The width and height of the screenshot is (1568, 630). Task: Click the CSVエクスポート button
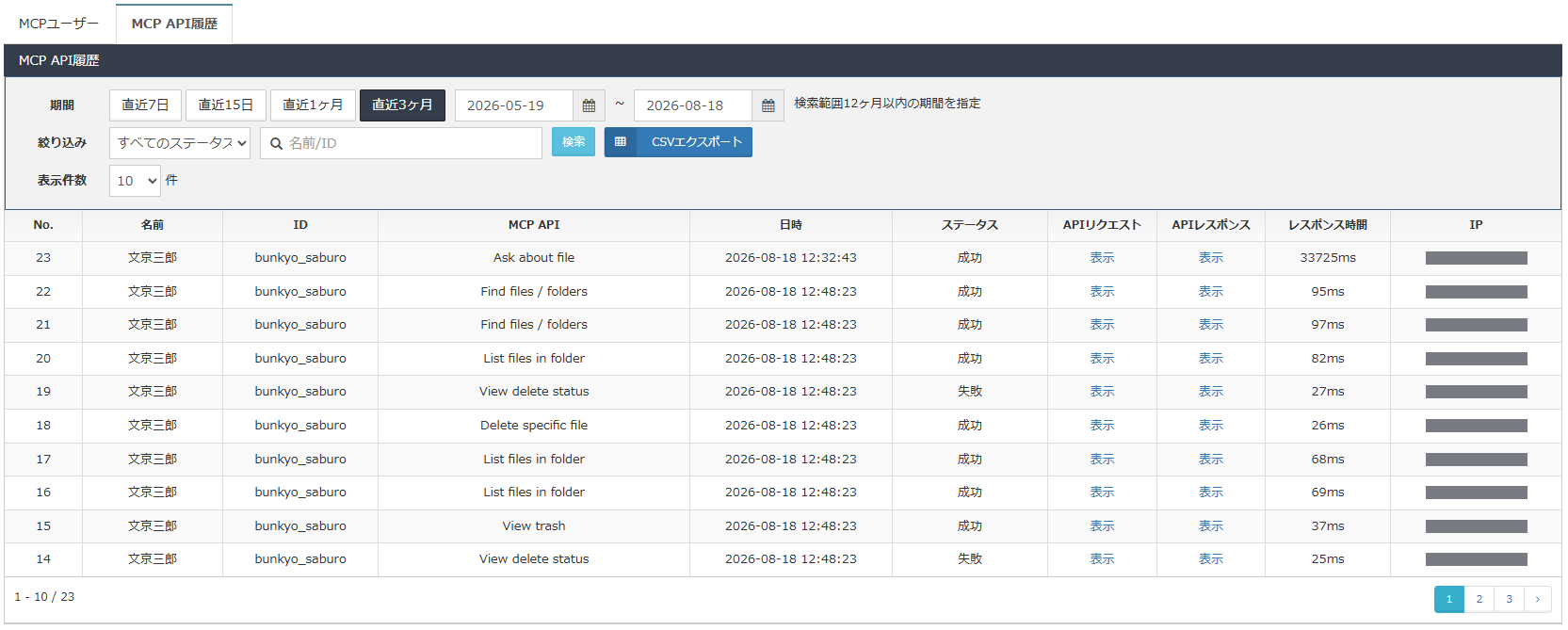[x=678, y=142]
